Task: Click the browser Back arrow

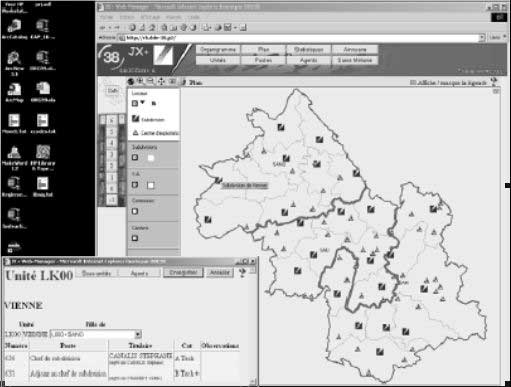Action: pyautogui.click(x=103, y=27)
